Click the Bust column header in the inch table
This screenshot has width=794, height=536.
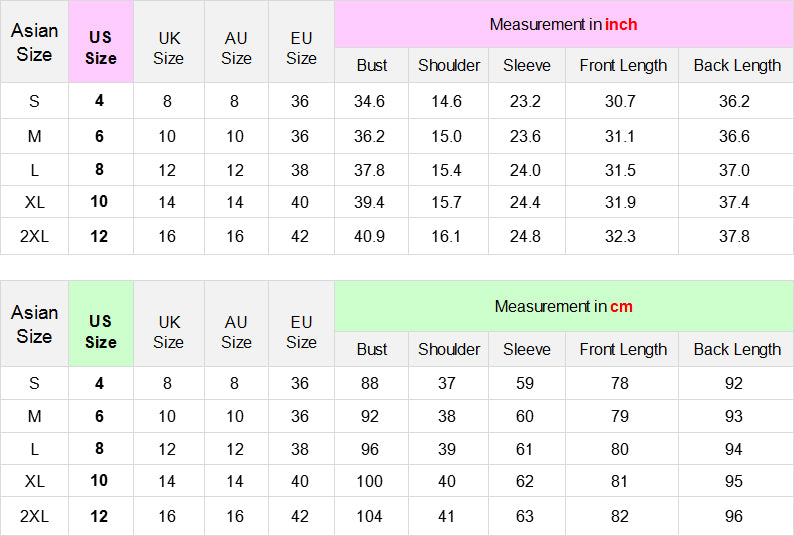[x=372, y=65]
